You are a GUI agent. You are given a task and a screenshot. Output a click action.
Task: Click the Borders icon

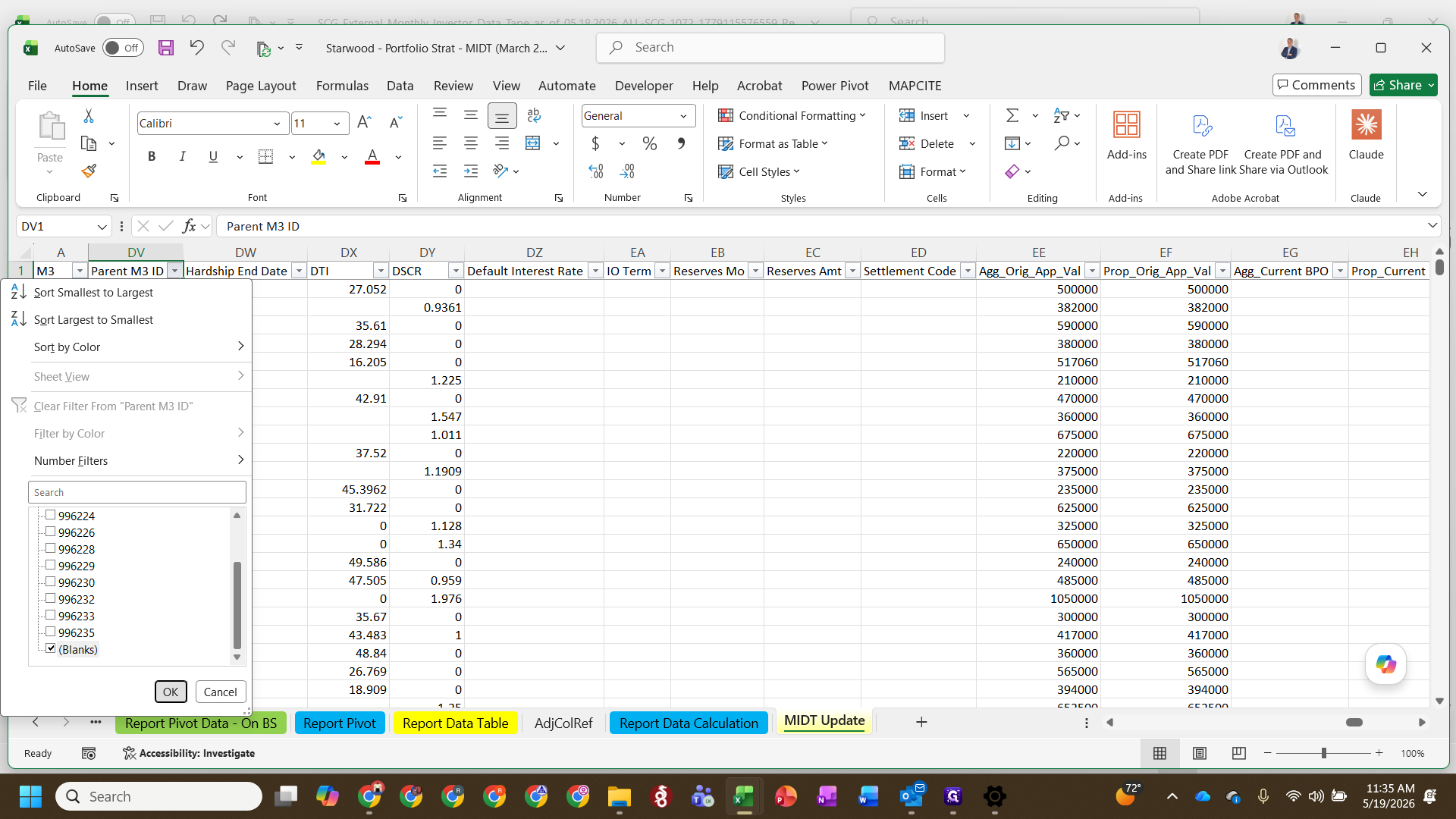pyautogui.click(x=265, y=156)
